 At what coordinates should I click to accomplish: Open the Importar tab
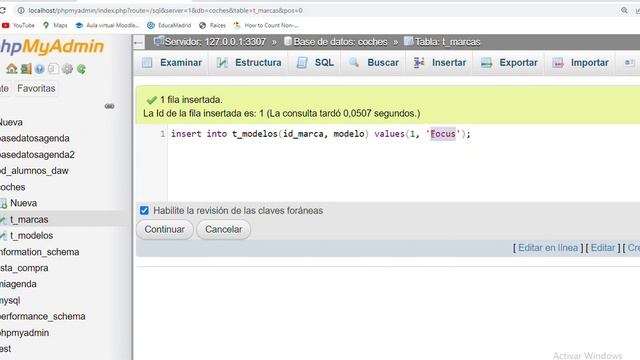(580, 63)
